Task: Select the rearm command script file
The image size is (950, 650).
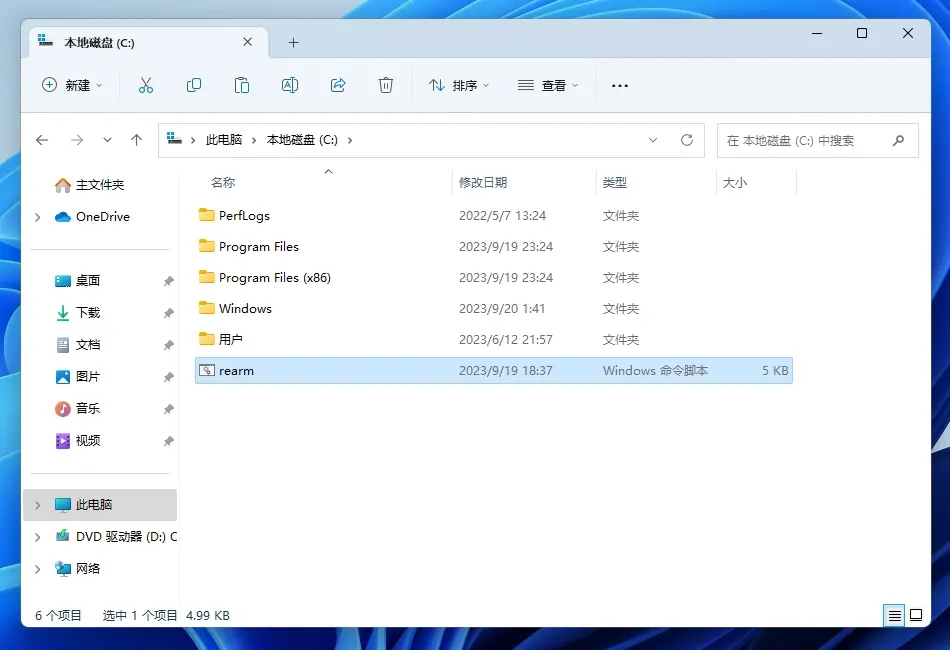Action: tap(494, 371)
